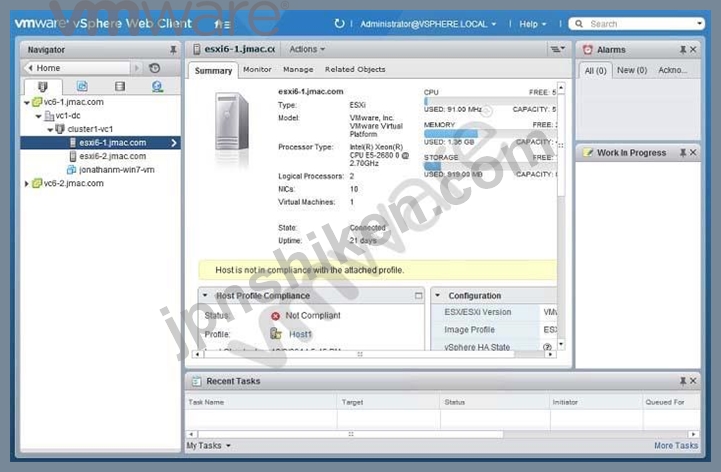Click the Host1 profile icon
The height and width of the screenshot is (472, 721).
pos(276,334)
